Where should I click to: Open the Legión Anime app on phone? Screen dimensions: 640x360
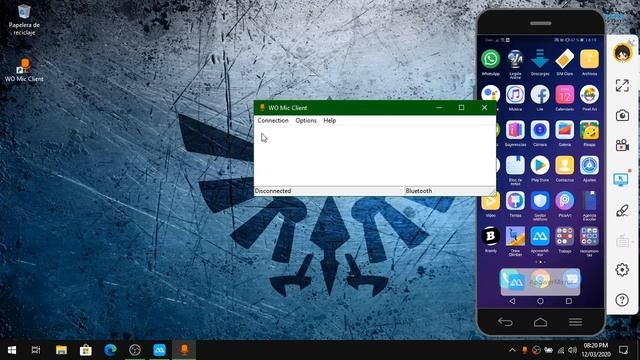[515, 59]
